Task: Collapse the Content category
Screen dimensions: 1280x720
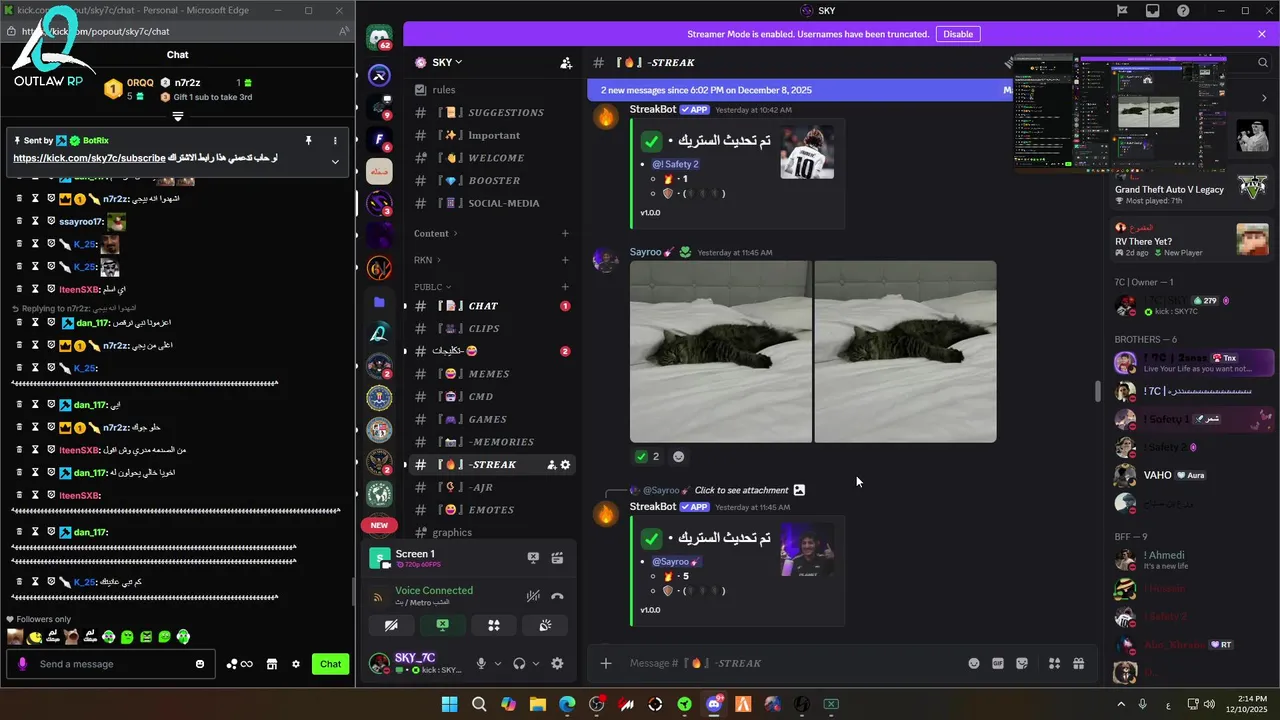Action: (x=436, y=234)
